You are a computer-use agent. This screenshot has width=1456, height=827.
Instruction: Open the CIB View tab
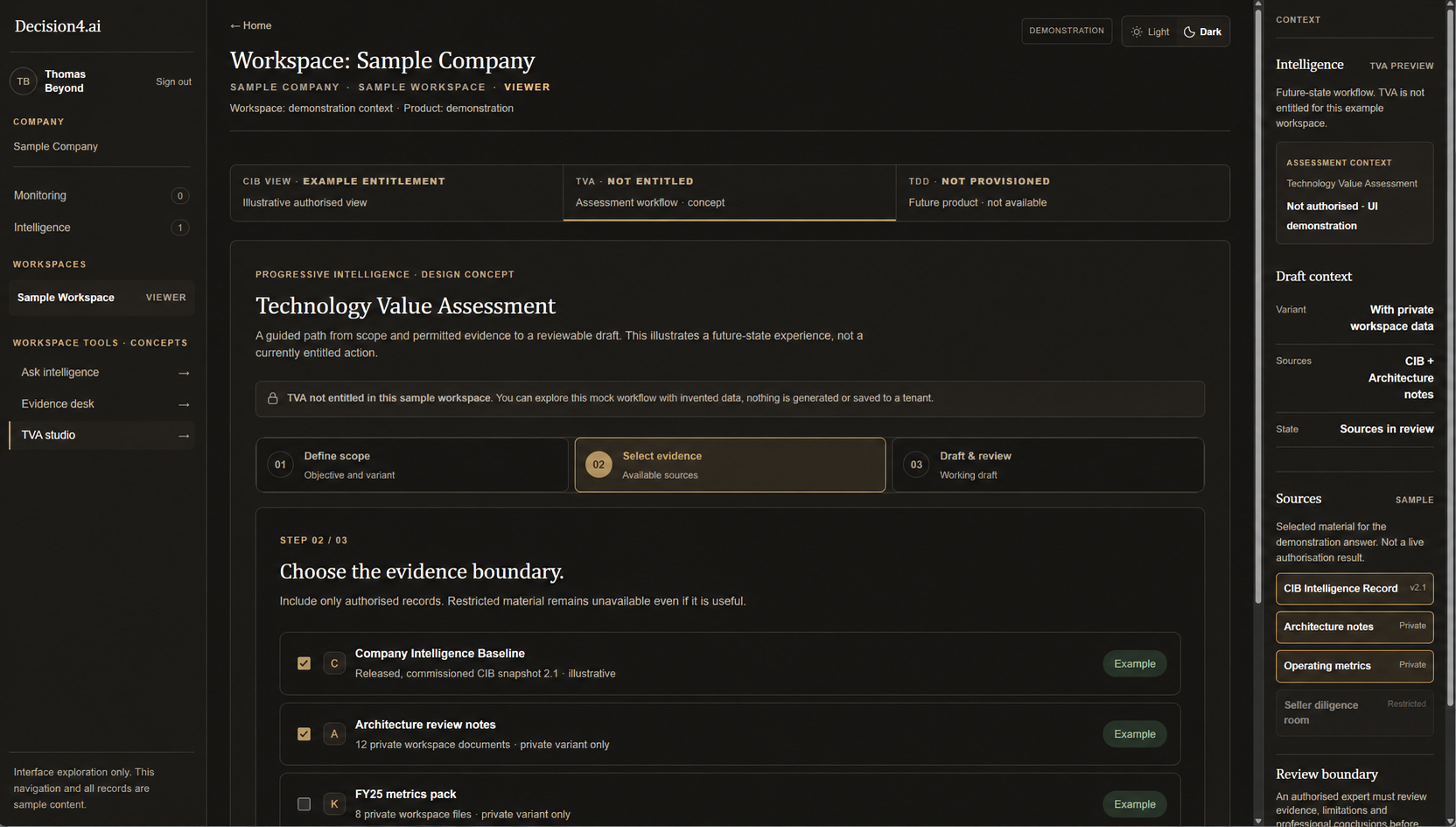[396, 193]
